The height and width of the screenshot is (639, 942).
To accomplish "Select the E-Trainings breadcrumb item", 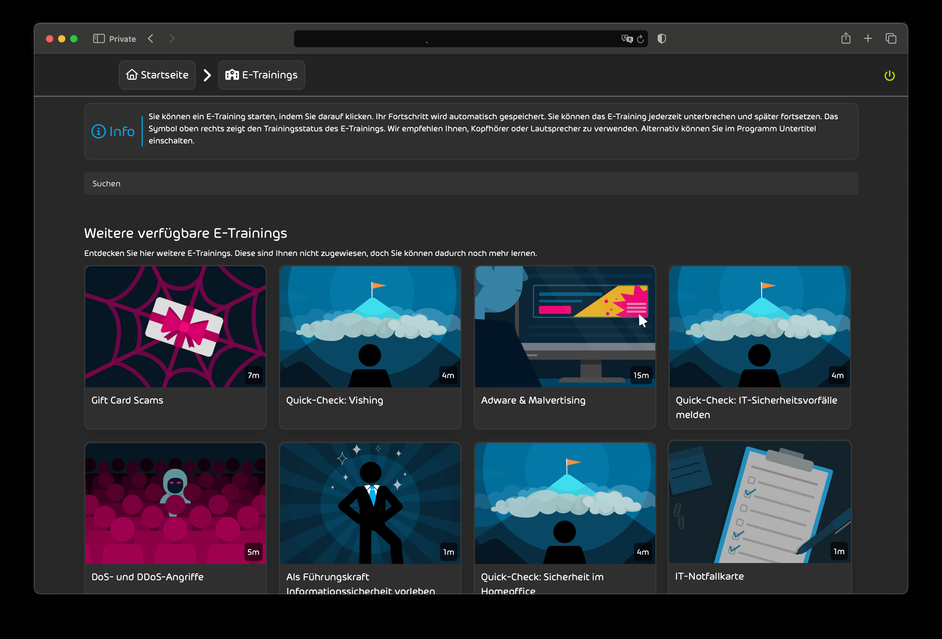I will [261, 74].
